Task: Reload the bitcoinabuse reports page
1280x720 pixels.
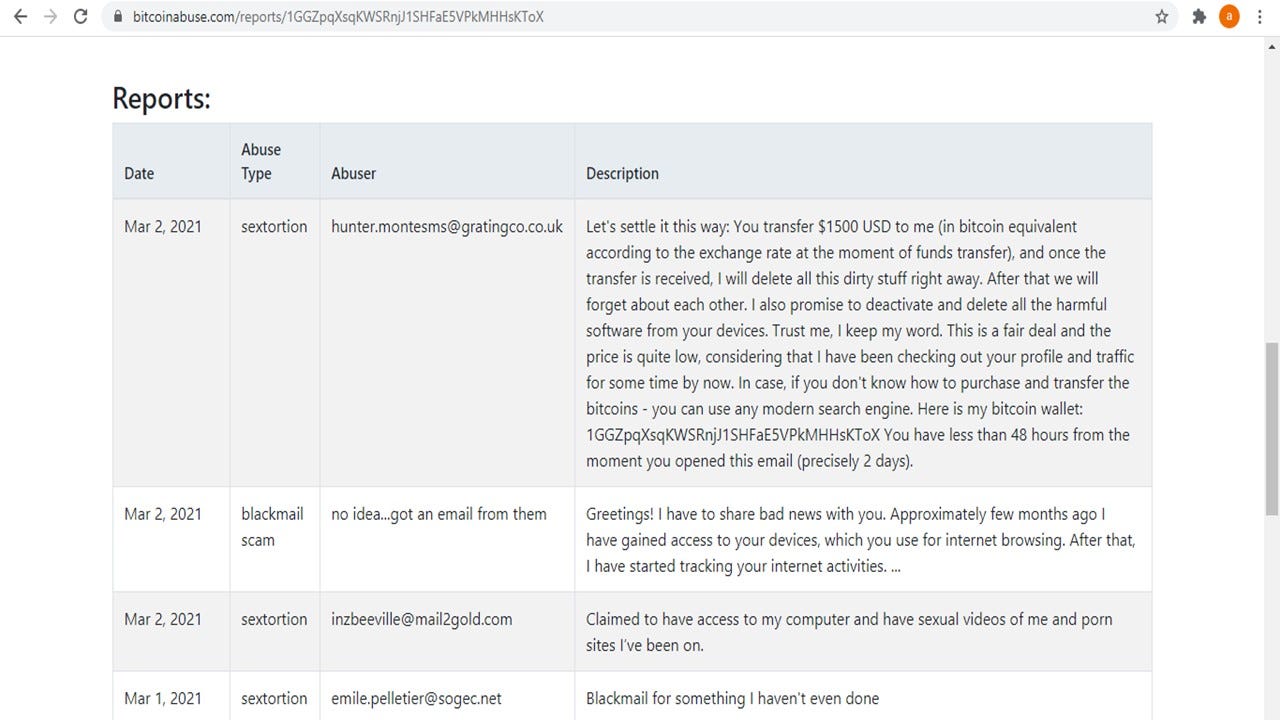Action: (x=80, y=16)
